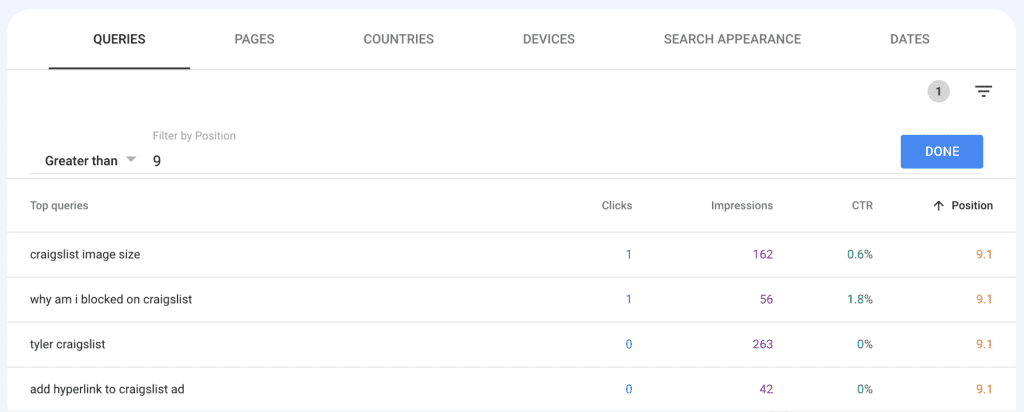Click CTR value 1.8%
The width and height of the screenshot is (1024, 412).
coord(860,300)
